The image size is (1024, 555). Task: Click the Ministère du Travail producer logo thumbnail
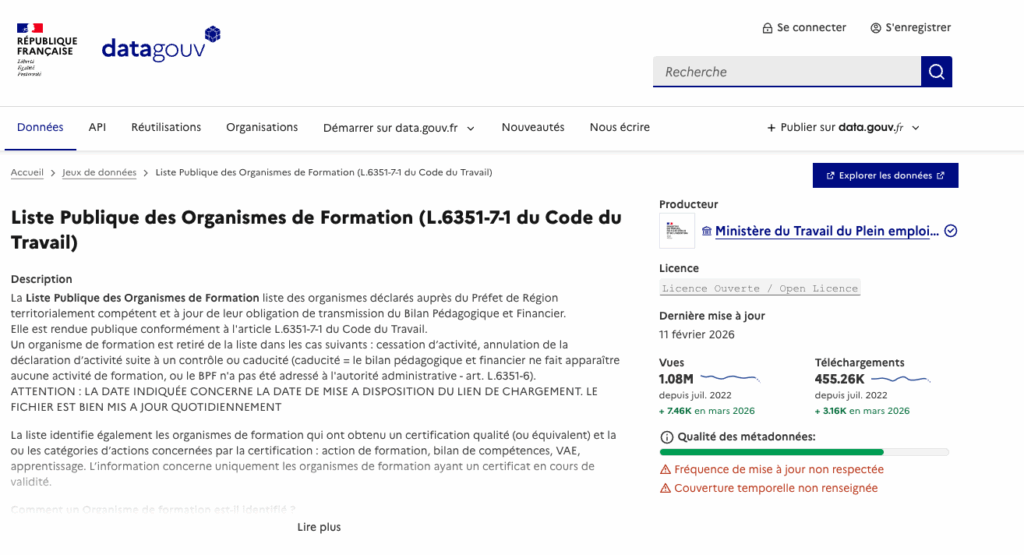(x=677, y=231)
